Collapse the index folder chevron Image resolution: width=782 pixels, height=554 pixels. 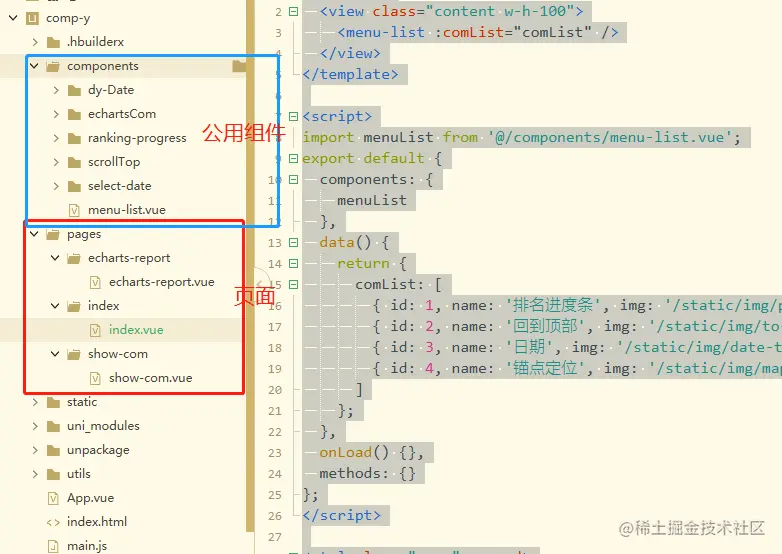coord(55,306)
